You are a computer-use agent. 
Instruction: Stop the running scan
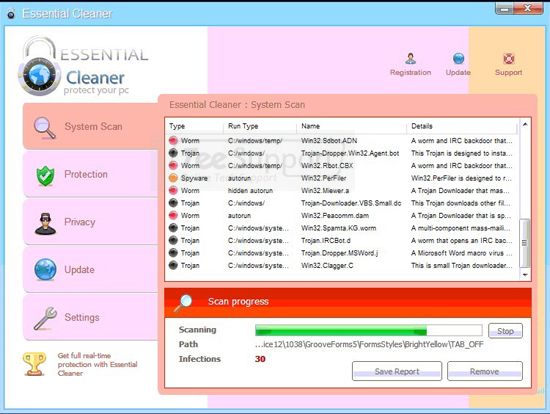tap(505, 331)
